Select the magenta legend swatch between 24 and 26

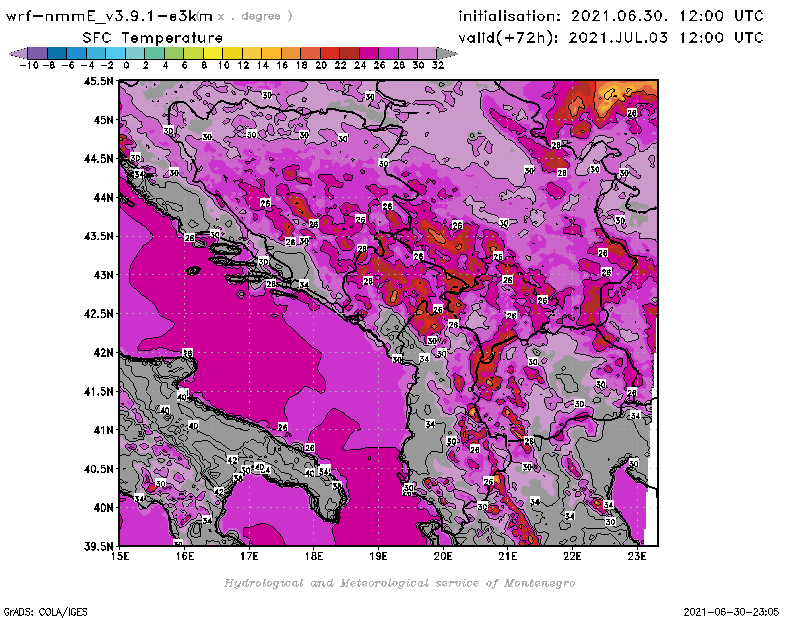(x=368, y=53)
